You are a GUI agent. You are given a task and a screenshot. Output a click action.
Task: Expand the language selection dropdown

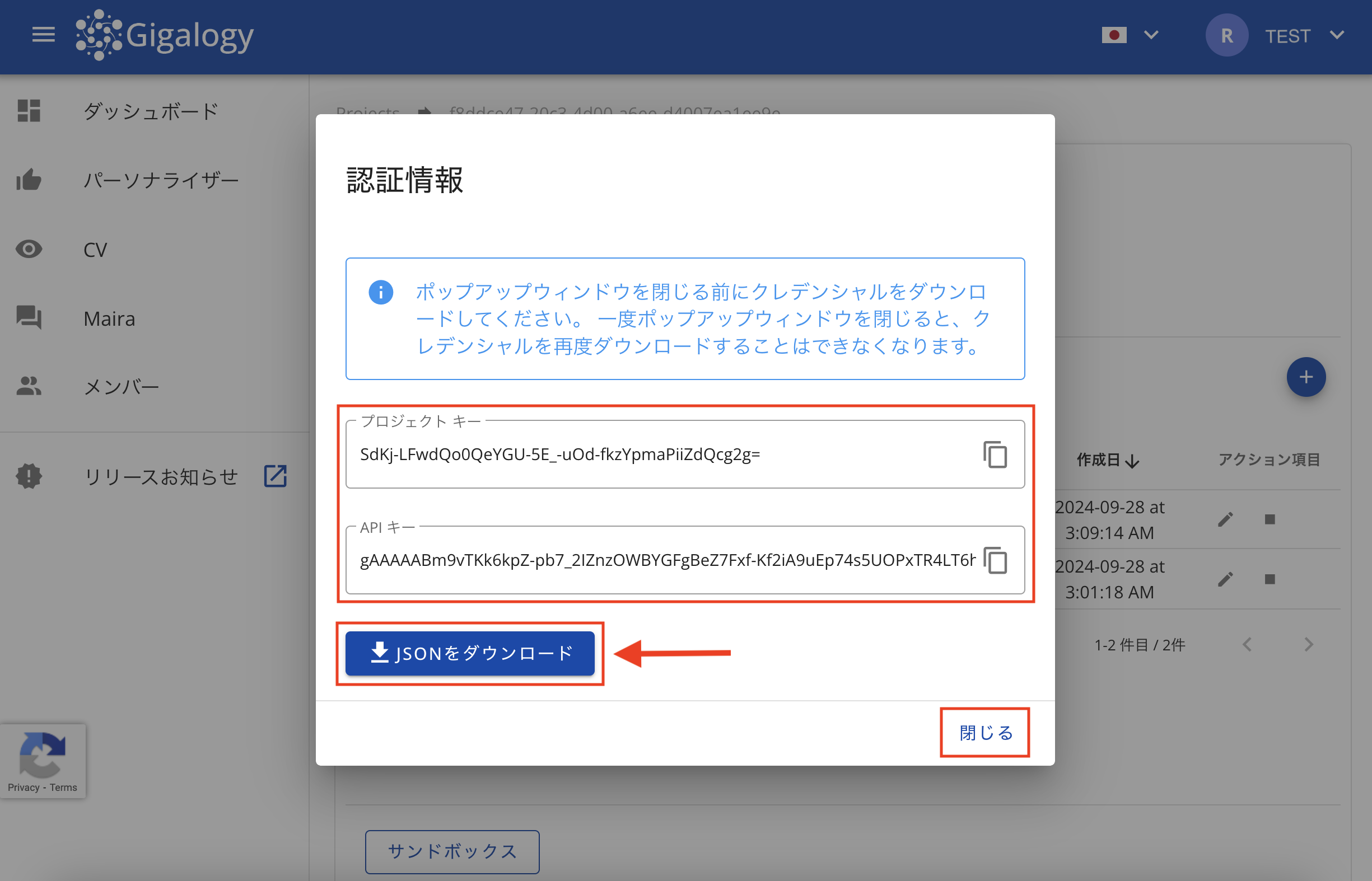click(x=1150, y=35)
